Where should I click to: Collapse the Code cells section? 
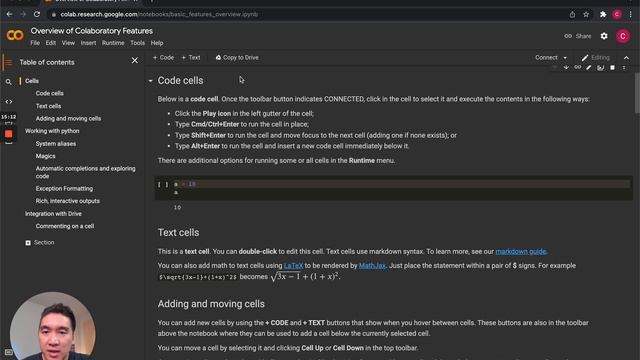click(150, 81)
